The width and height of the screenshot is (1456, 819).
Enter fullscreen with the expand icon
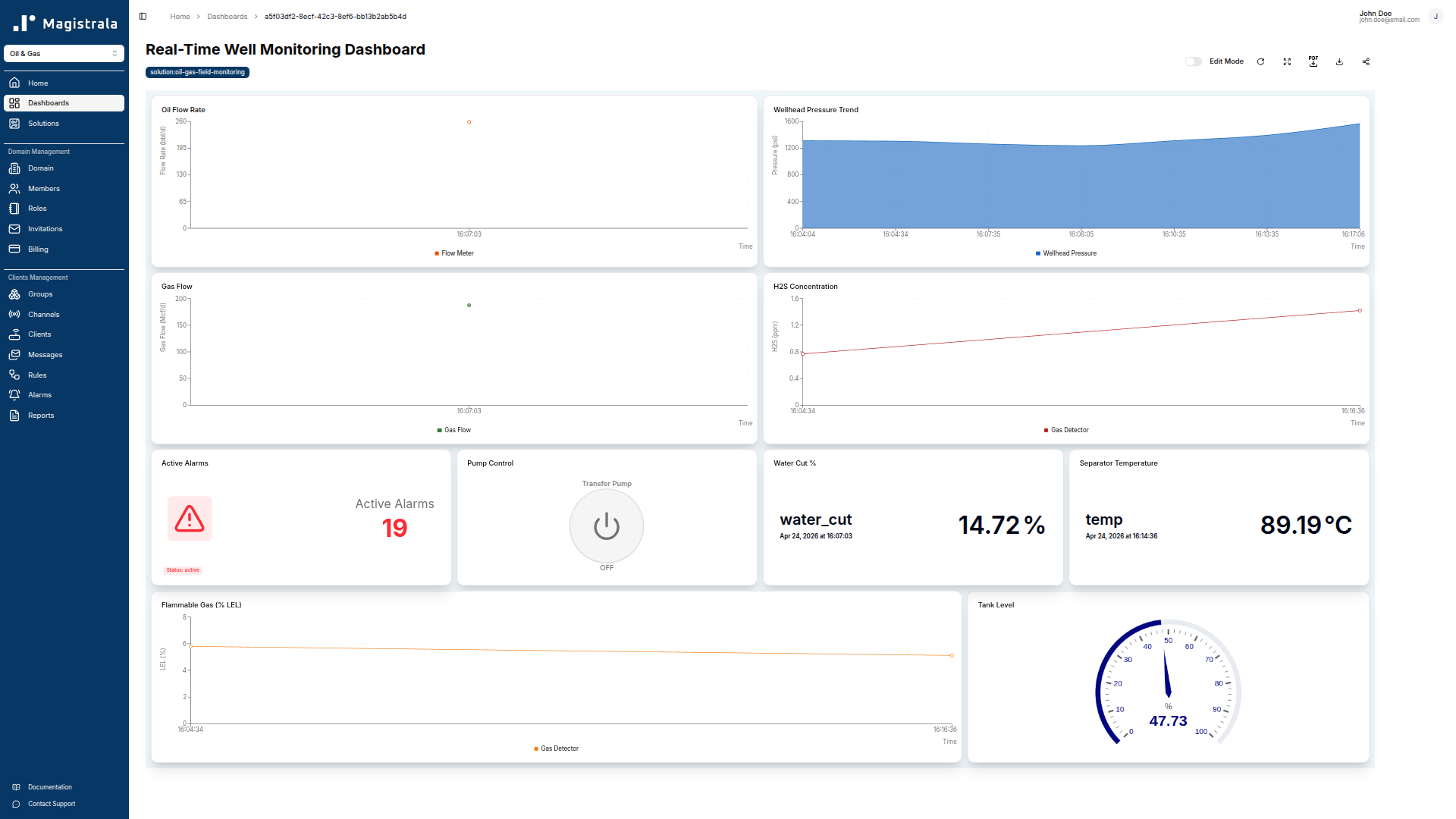click(x=1287, y=61)
